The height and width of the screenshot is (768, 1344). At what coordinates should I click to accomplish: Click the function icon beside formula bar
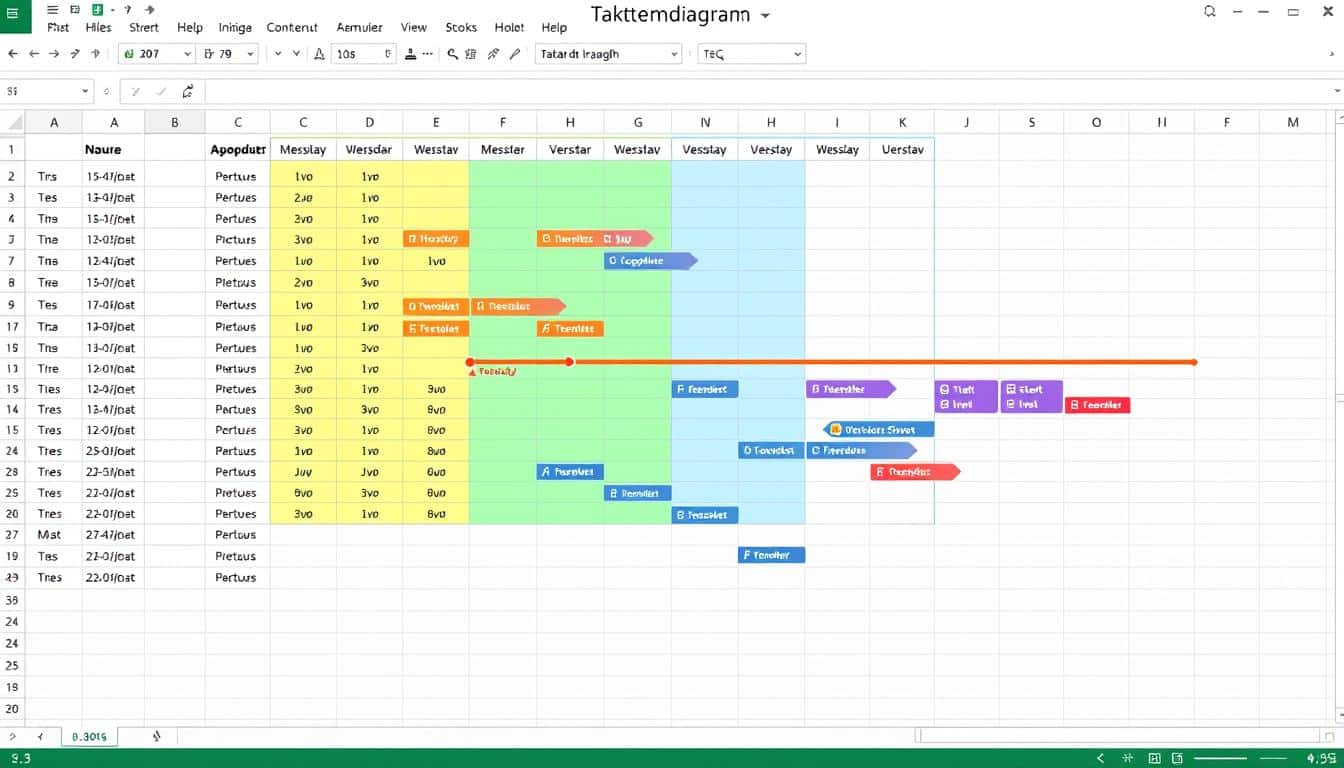(187, 91)
